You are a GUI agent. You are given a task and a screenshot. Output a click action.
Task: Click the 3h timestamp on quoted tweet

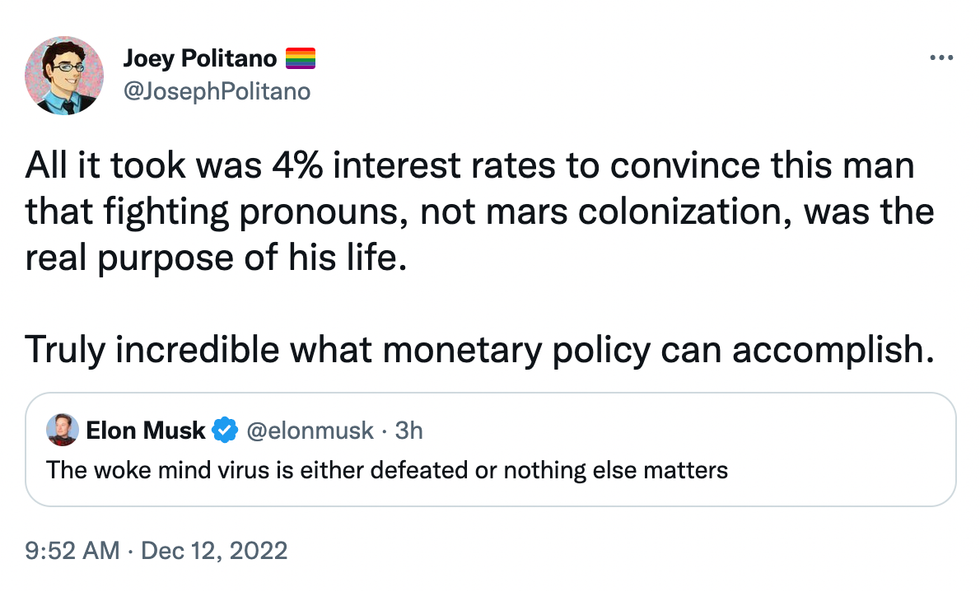point(409,431)
